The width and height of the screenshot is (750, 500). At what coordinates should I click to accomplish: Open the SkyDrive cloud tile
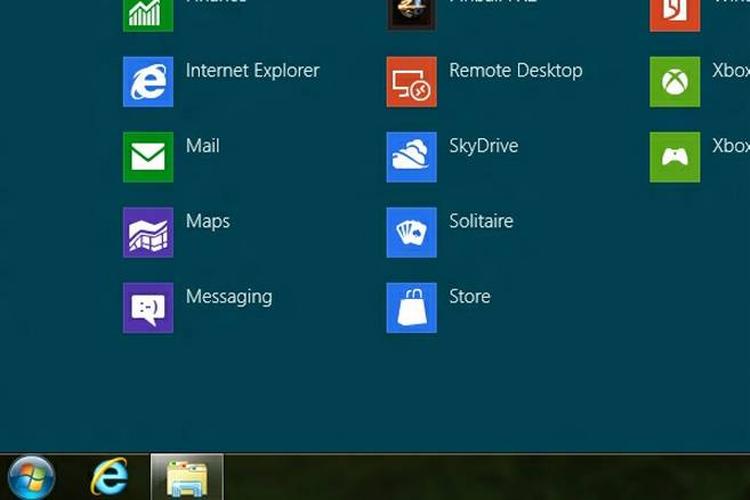pyautogui.click(x=411, y=157)
